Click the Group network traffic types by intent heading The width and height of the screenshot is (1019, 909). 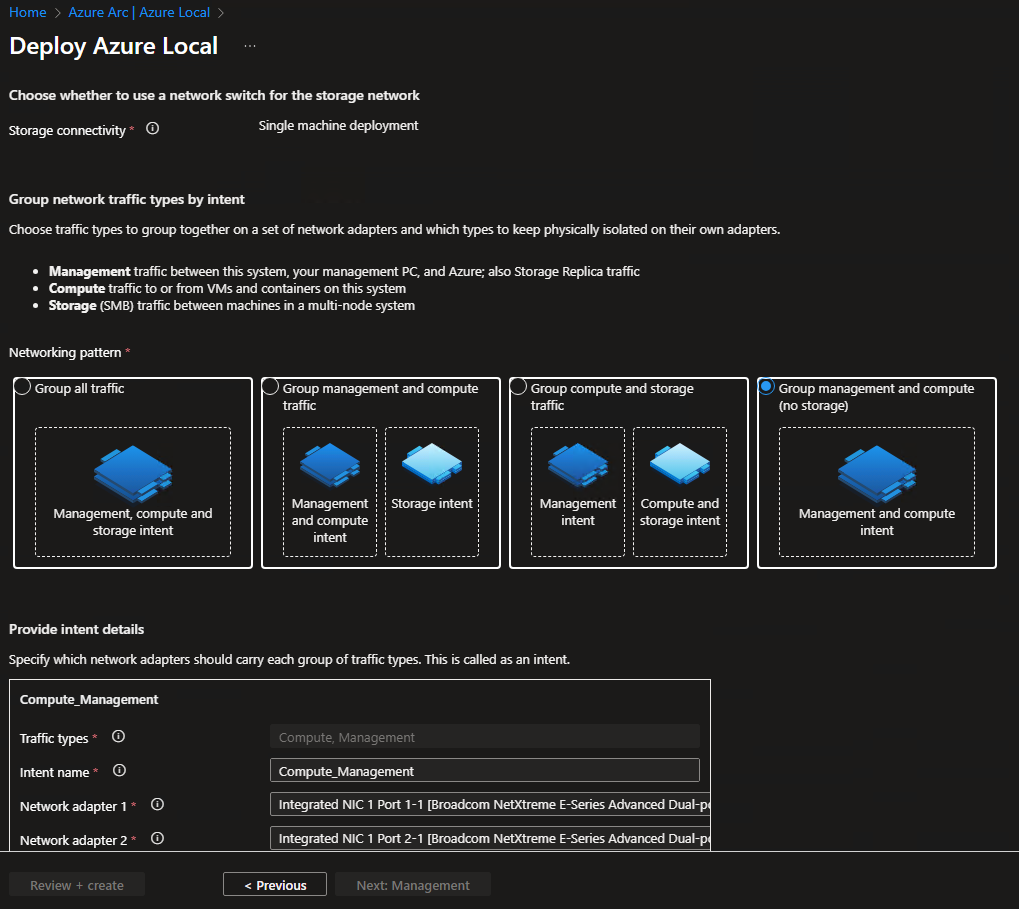pos(127,199)
